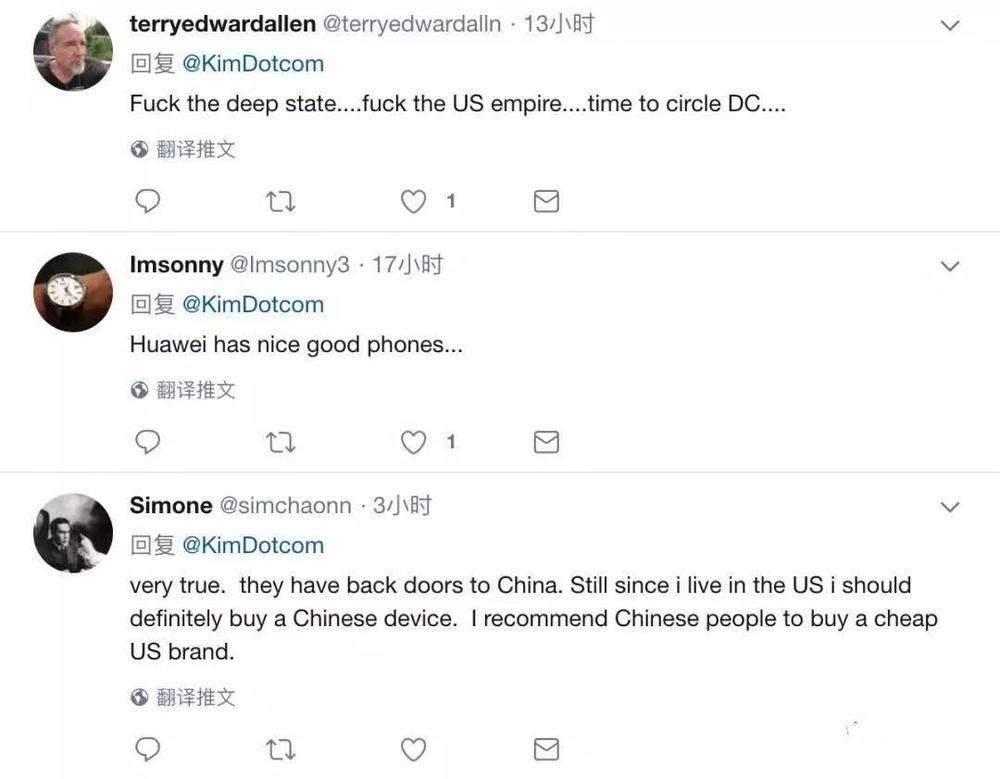Retweet Imsonny's Huawei phones tweet

[x=280, y=442]
